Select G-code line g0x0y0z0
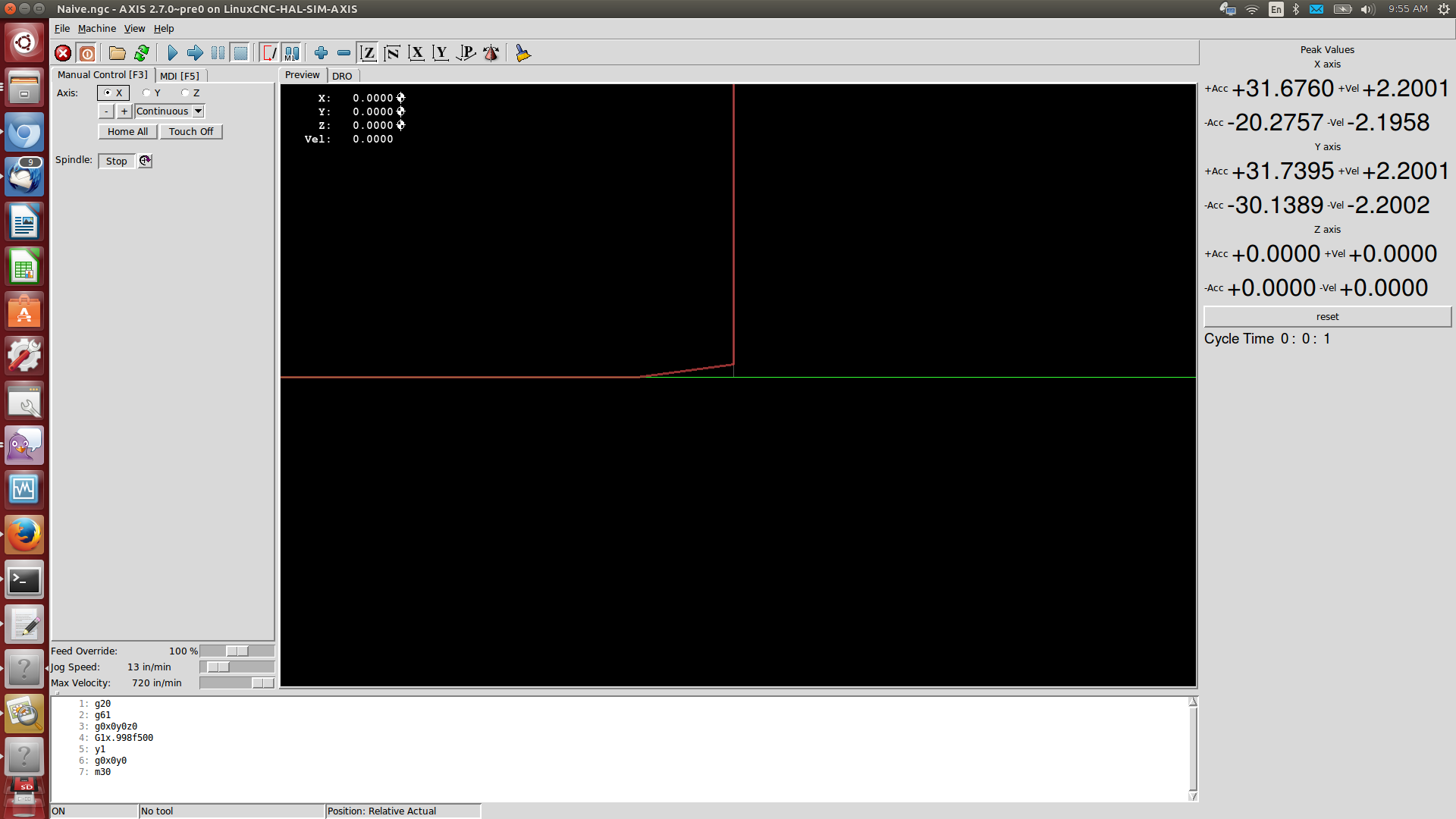Image resolution: width=1456 pixels, height=819 pixels. (x=116, y=726)
